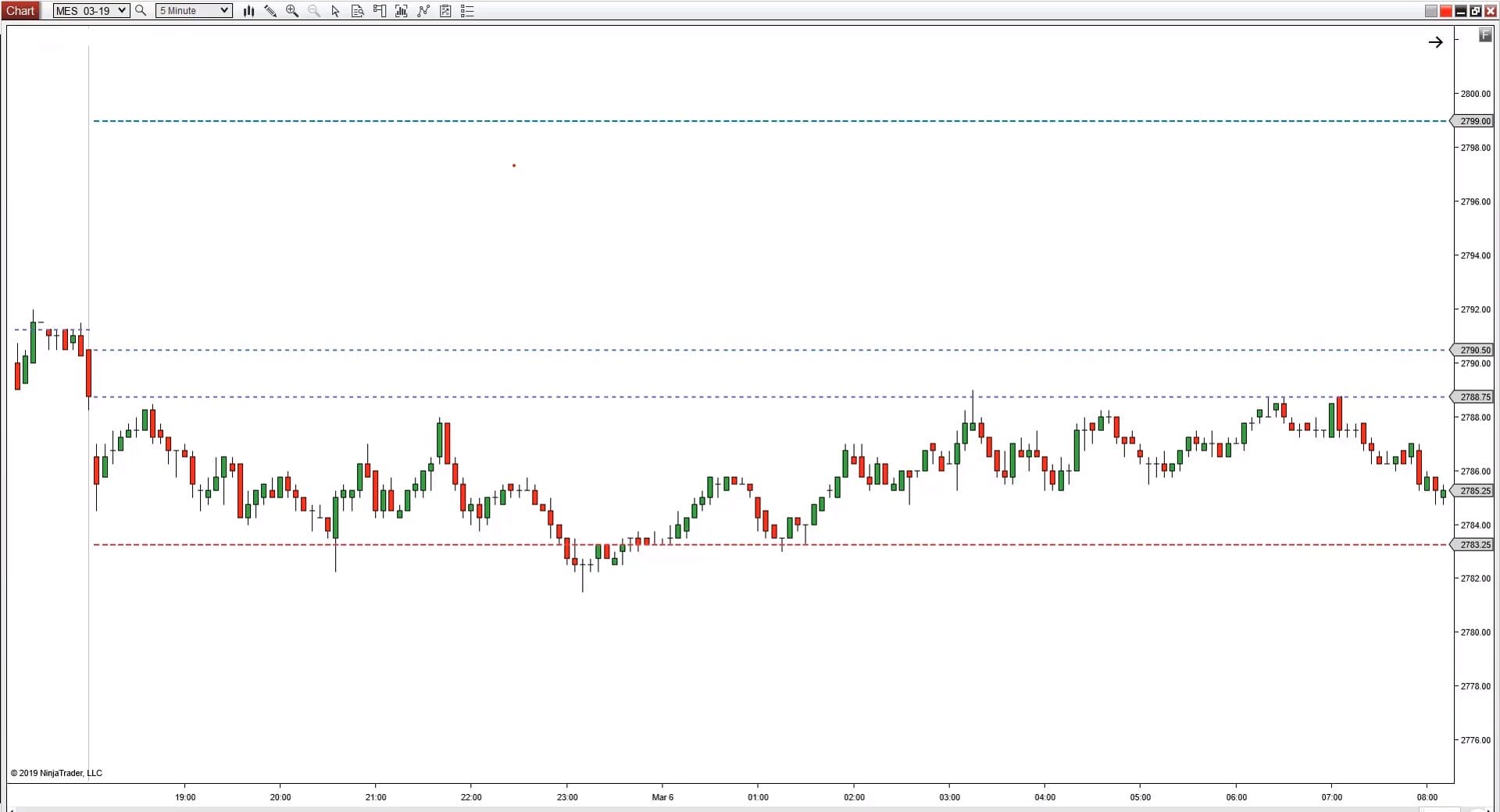Open the chart properties list icon

click(466, 11)
